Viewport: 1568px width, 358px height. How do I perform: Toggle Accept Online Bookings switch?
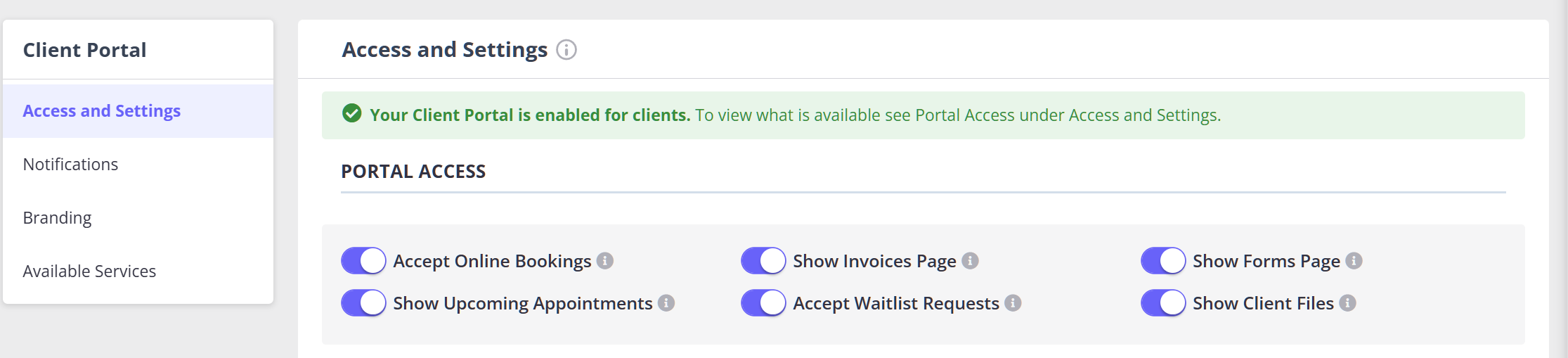[363, 261]
